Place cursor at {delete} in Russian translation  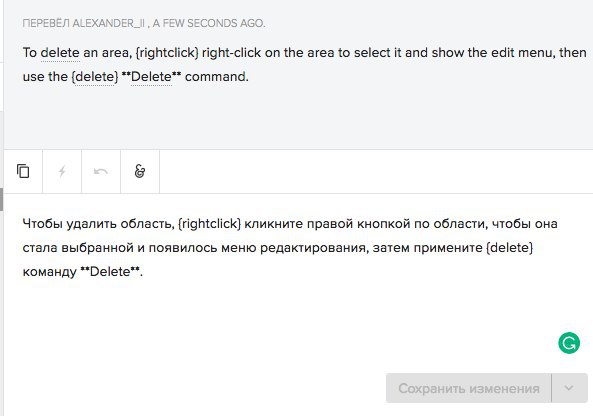[509, 248]
